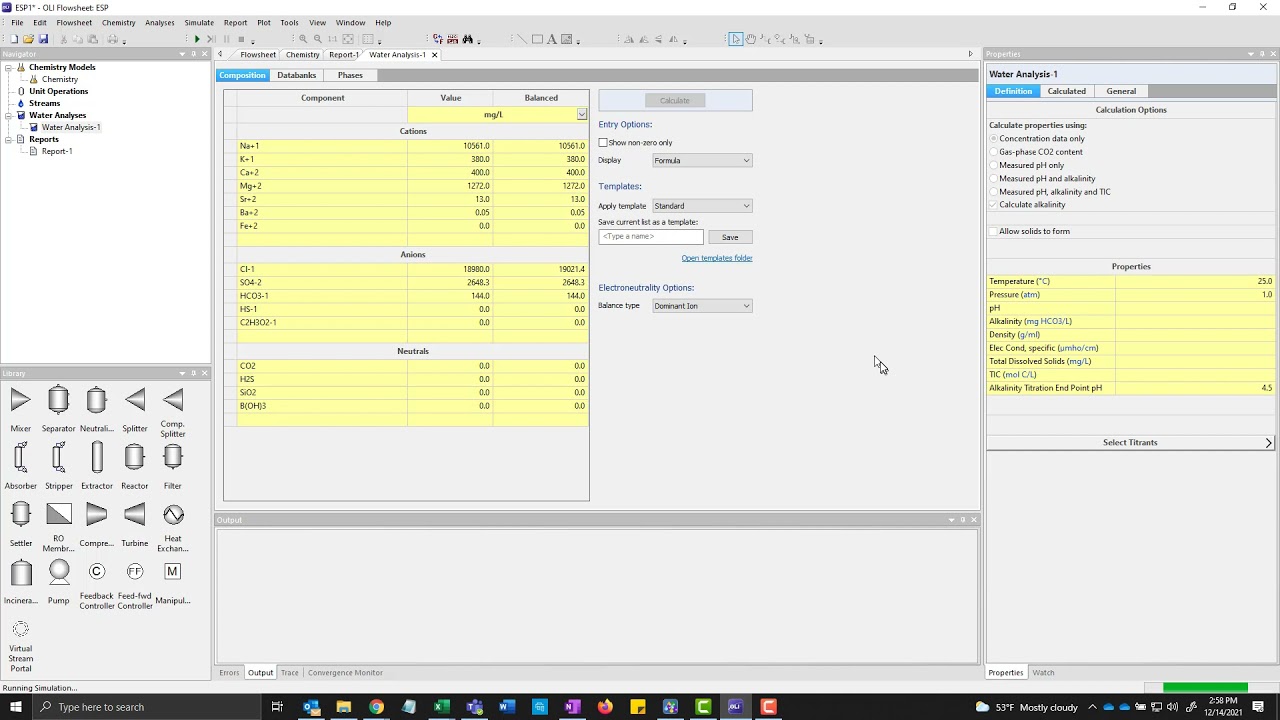Open the mg/L units dropdown
Screen dimensions: 1280x720
pos(581,115)
